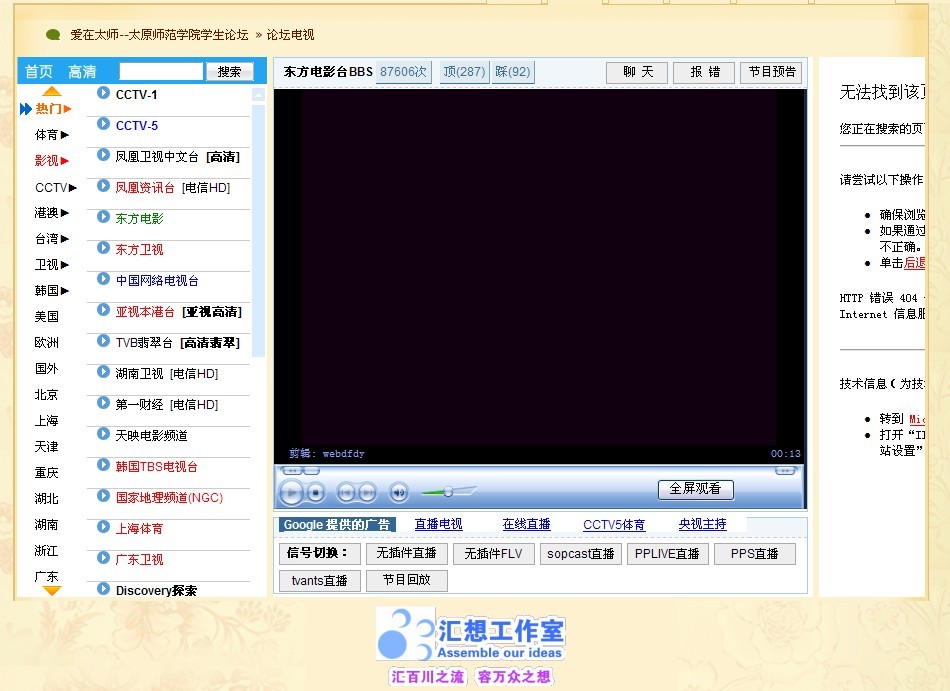Expand the 港澳 category
950x691 pixels.
[x=51, y=213]
